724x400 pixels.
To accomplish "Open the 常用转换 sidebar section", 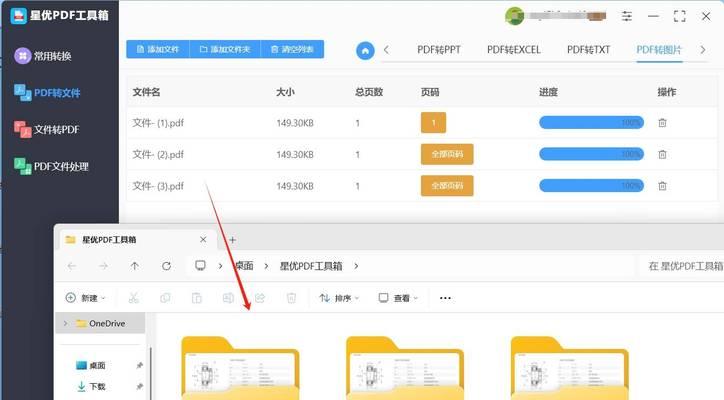I will [42, 56].
